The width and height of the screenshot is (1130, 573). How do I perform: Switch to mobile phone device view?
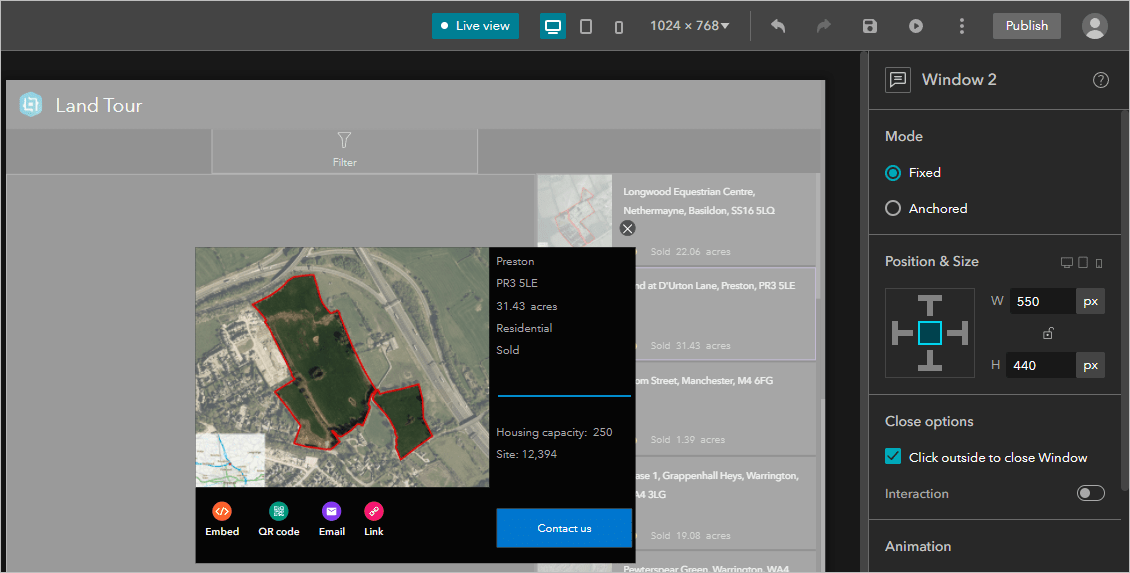pyautogui.click(x=618, y=27)
